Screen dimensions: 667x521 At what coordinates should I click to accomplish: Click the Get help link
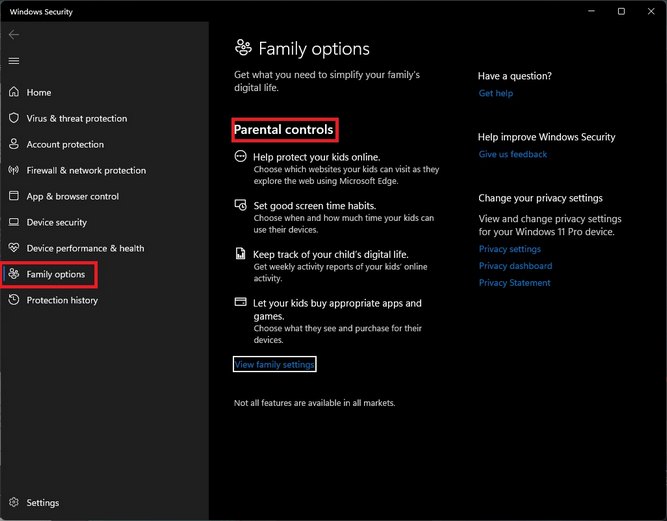[496, 93]
